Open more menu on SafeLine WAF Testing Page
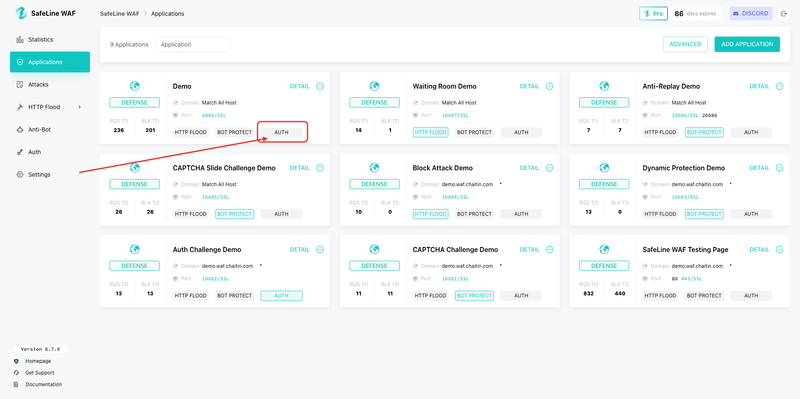Screen dimensions: 800x399 click(780, 250)
